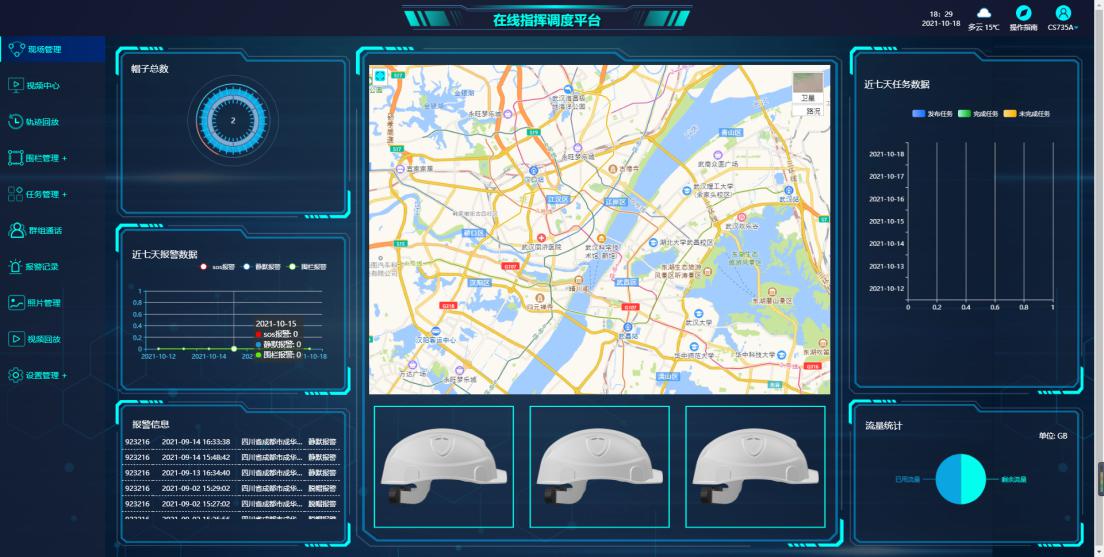Open the CS735A user account dropdown

tap(1063, 18)
